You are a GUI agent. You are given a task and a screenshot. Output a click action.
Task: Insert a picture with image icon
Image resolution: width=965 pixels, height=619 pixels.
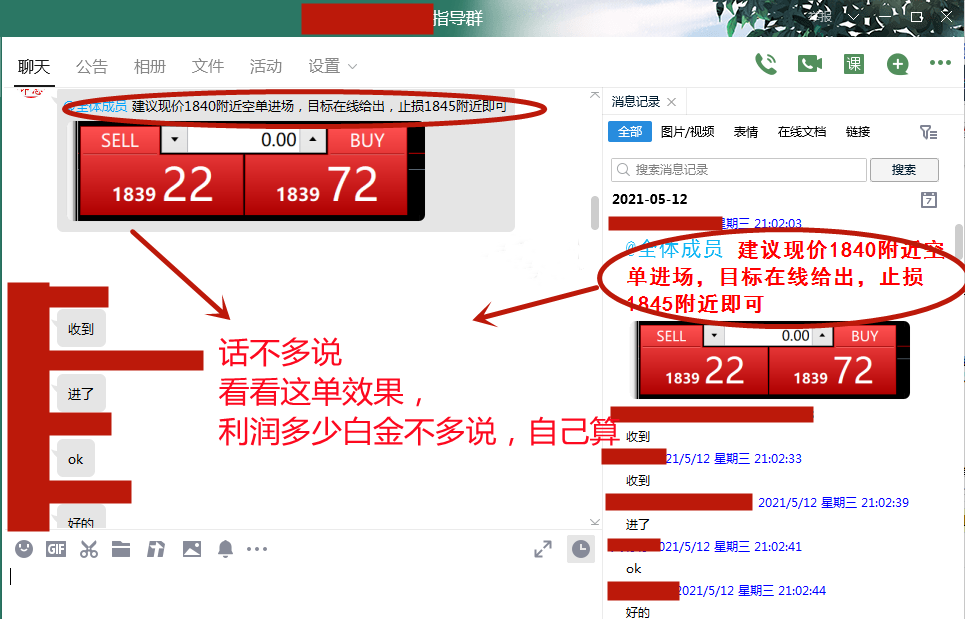point(192,549)
